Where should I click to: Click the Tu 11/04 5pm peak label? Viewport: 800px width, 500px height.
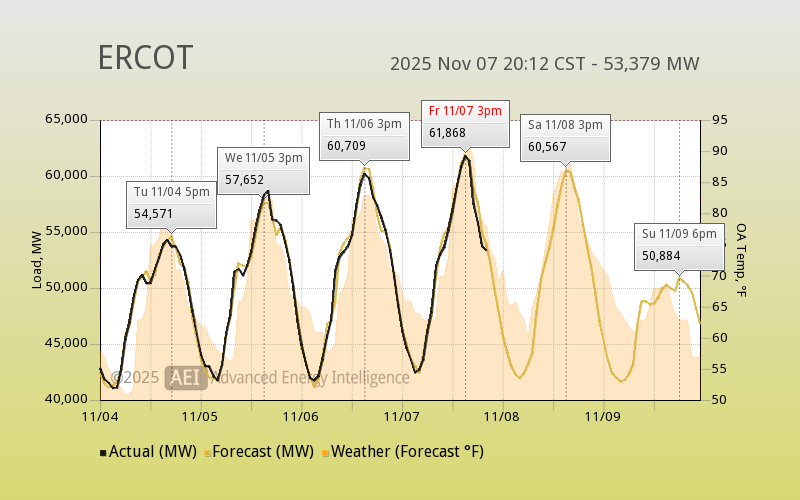(x=172, y=191)
